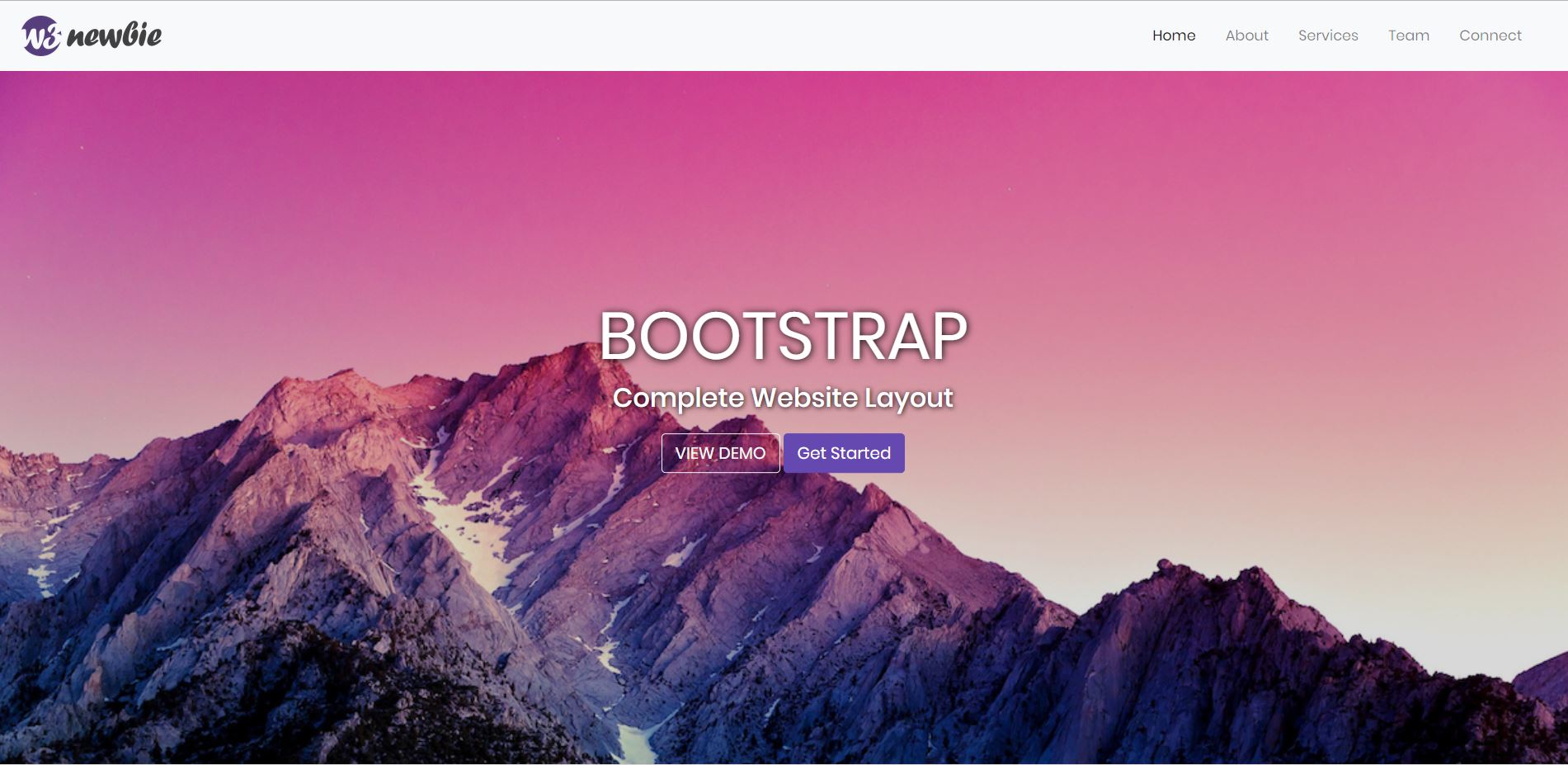Viewport: 1568px width, 765px height.
Task: Click the empty navbar space left of Home
Action: point(660,35)
